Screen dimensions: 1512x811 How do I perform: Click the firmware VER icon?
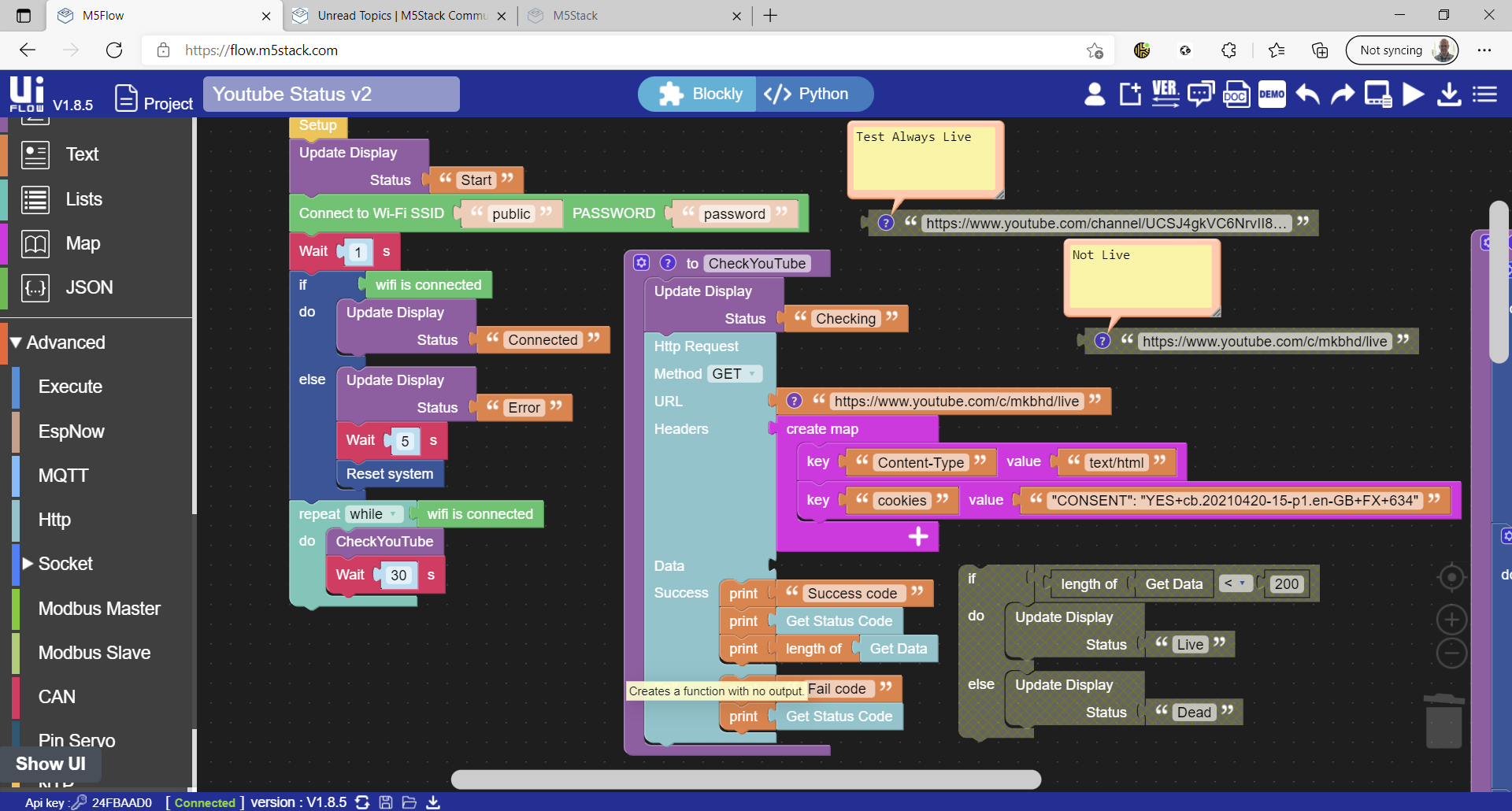1165,94
